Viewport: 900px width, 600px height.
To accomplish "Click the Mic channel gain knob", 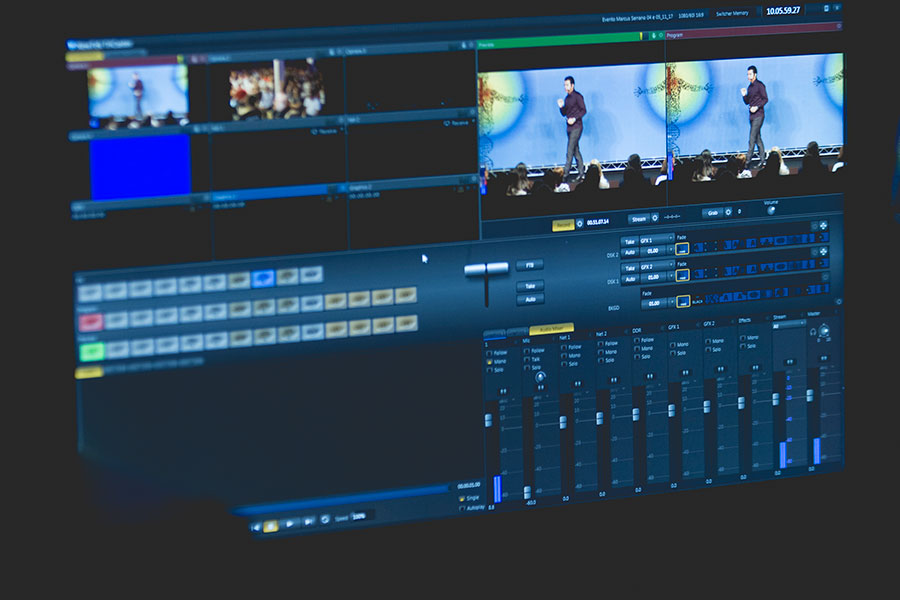I will tap(540, 377).
